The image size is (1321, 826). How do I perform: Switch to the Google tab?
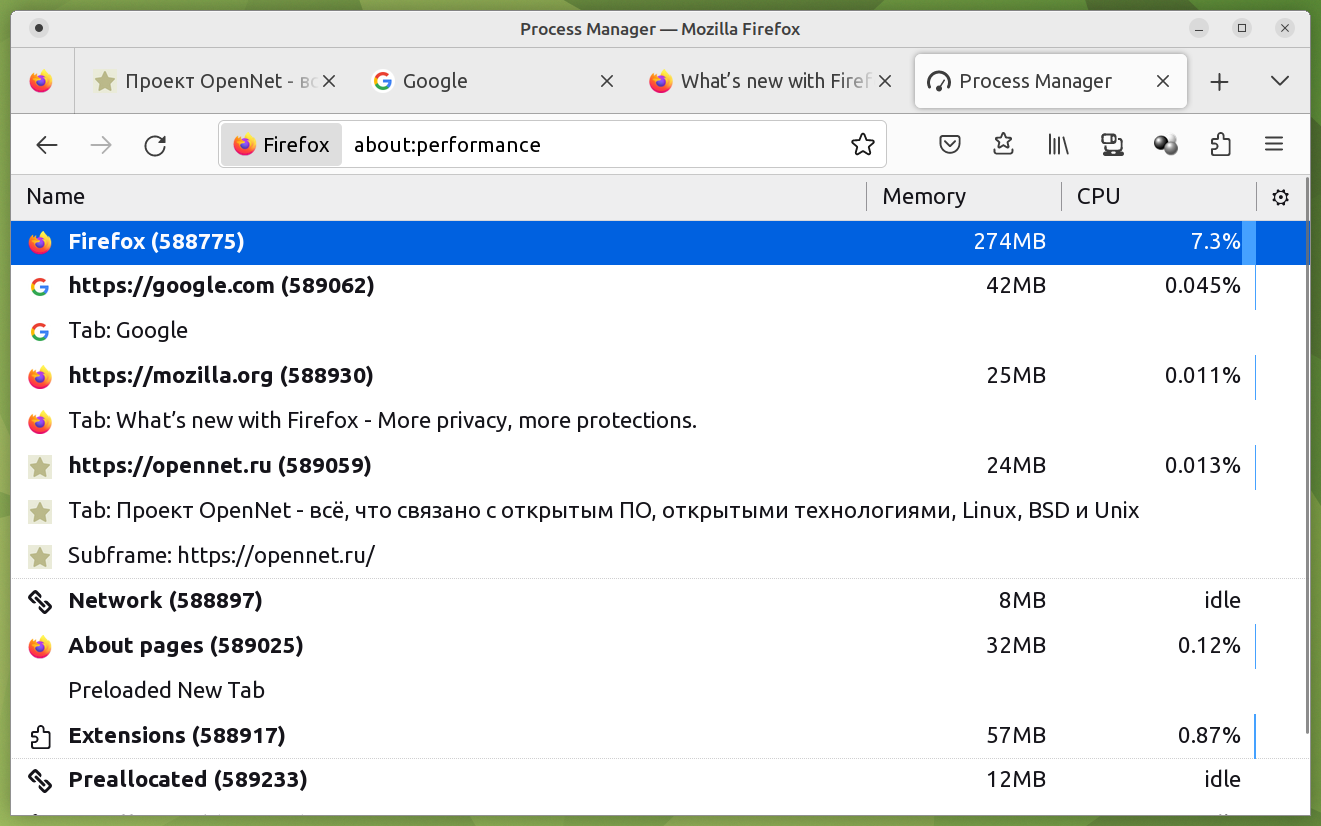click(480, 82)
